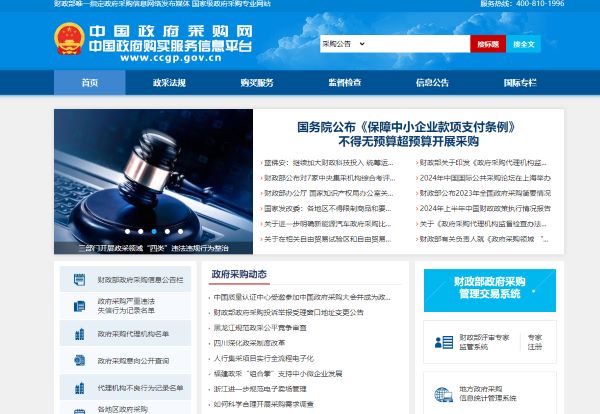Open headline 国务院公布《保障中小企业款项支付条例》

click(x=406, y=127)
